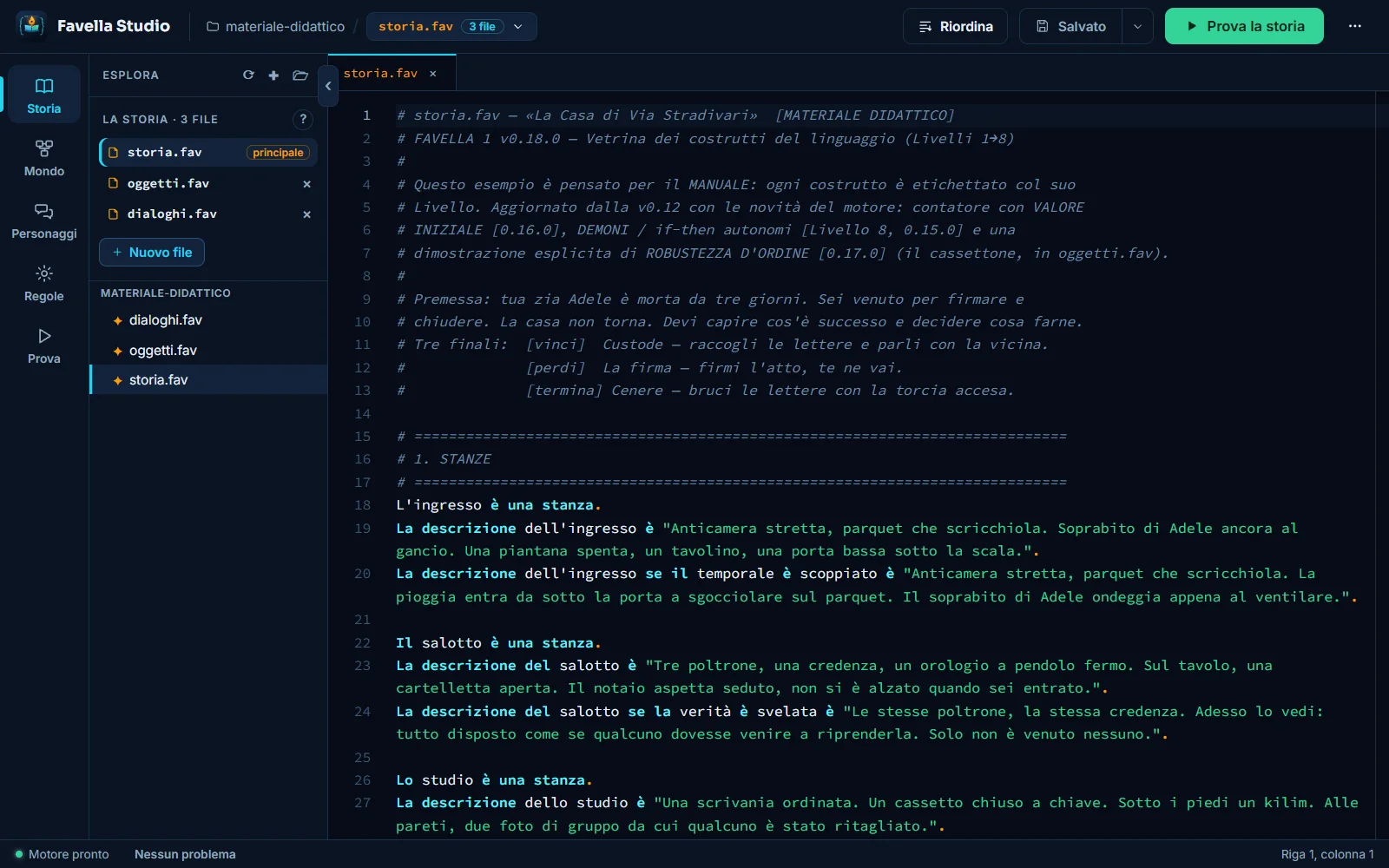Image resolution: width=1389 pixels, height=868 pixels.
Task: Click the Materiale-Didattico section heading
Action: 166,293
